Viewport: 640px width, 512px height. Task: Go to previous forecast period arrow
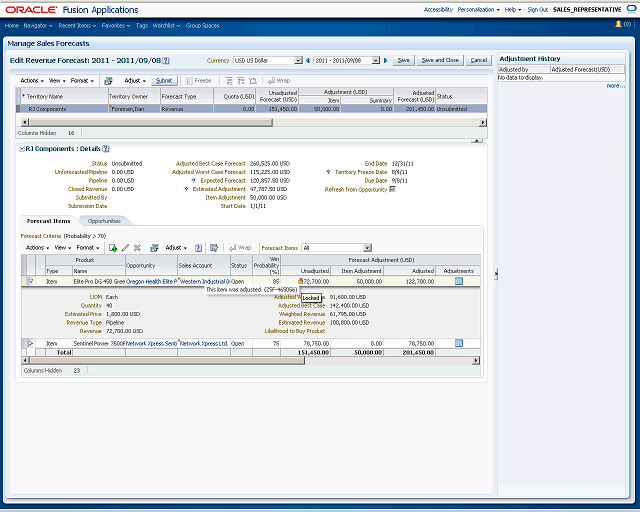(308, 60)
